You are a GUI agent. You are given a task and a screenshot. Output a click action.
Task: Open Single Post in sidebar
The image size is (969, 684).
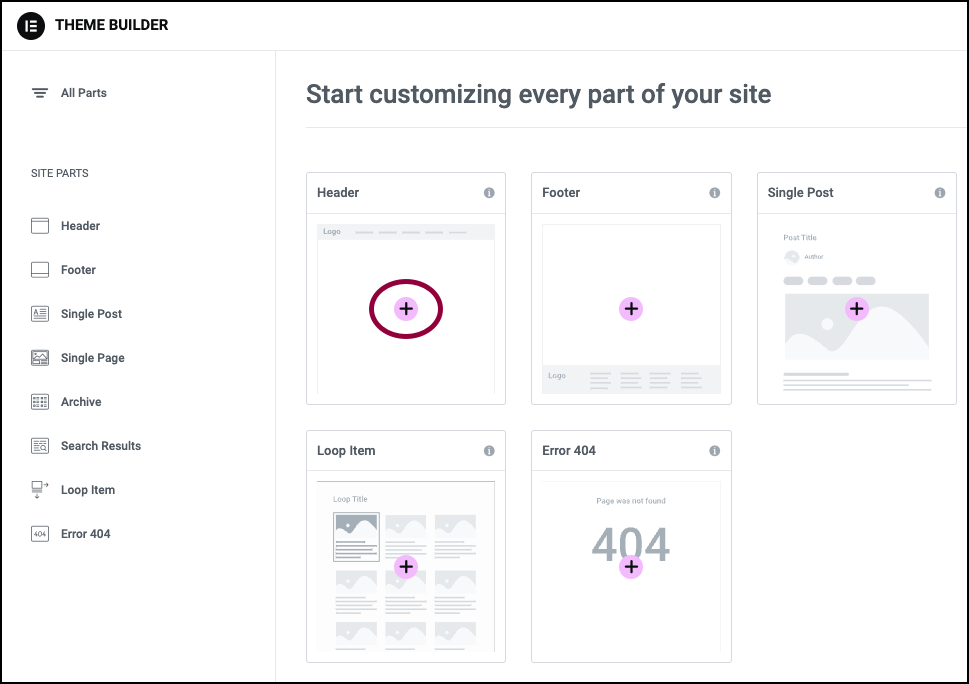[77, 314]
